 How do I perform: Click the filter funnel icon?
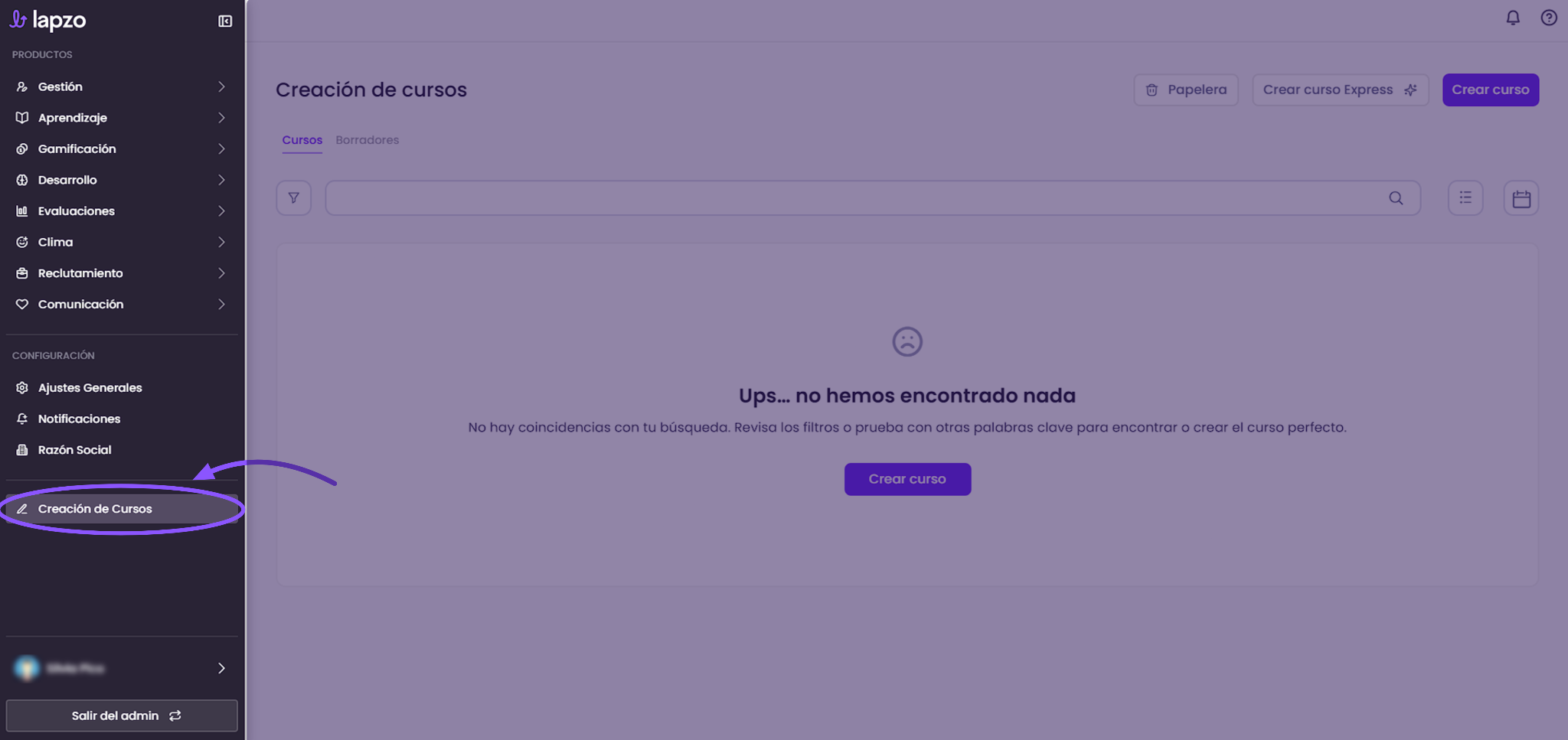[x=294, y=198]
